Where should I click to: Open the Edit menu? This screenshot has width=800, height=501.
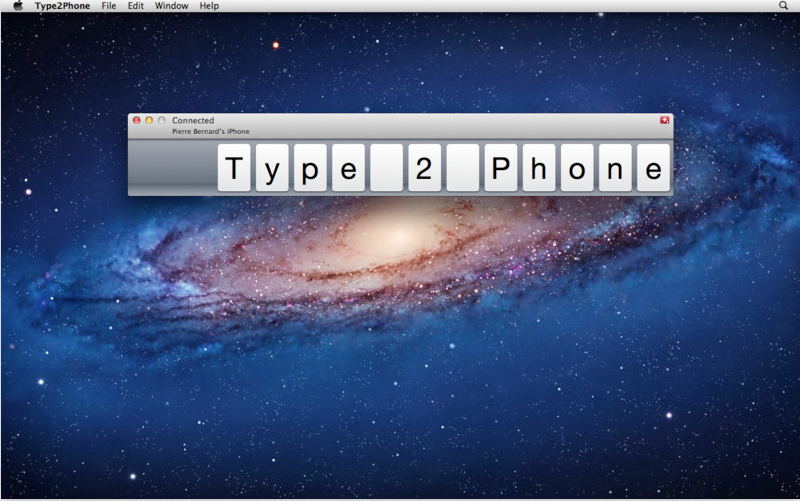click(136, 6)
